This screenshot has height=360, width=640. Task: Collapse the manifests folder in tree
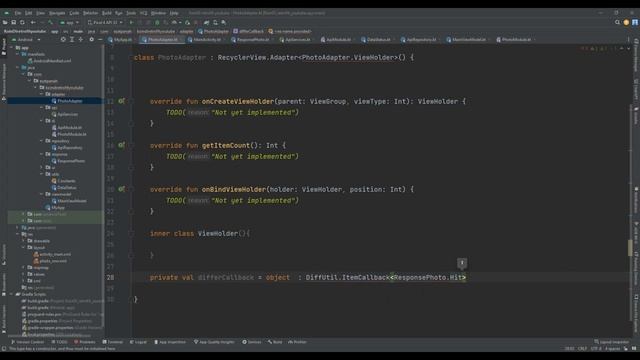click(x=18, y=54)
